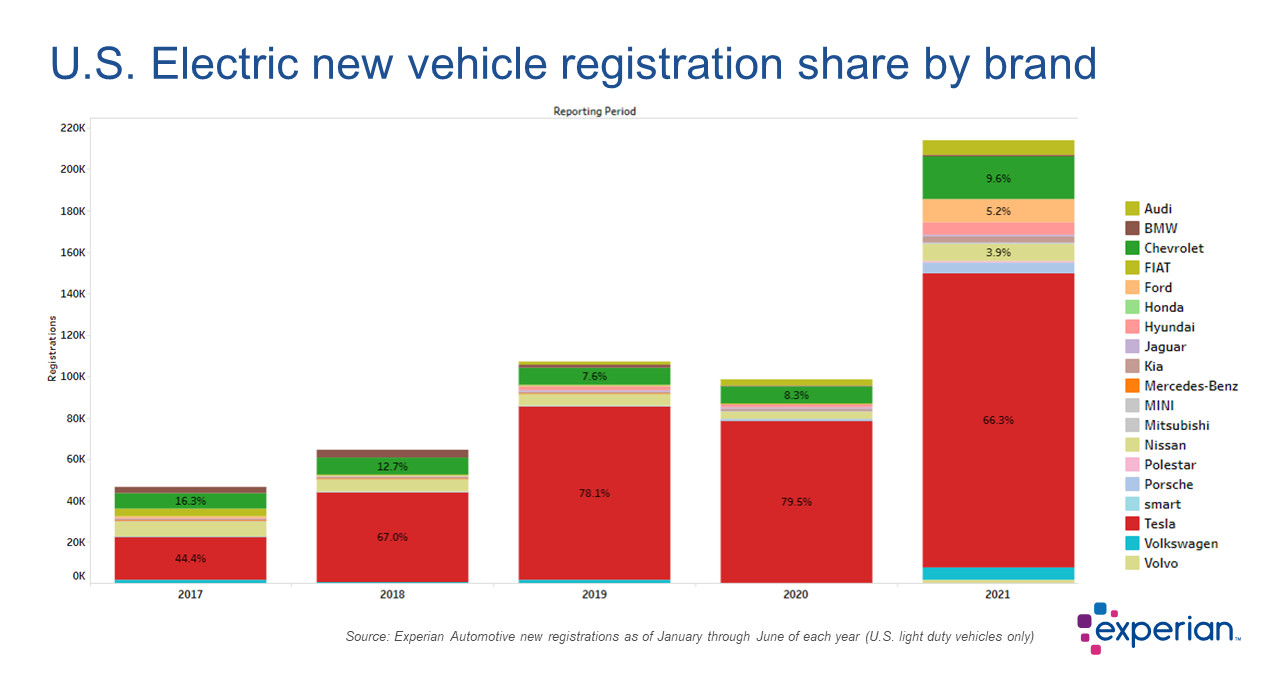Viewport: 1263px width, 675px height.
Task: Click the 9.6% Chevrolet segment in 2021
Action: [x=997, y=178]
